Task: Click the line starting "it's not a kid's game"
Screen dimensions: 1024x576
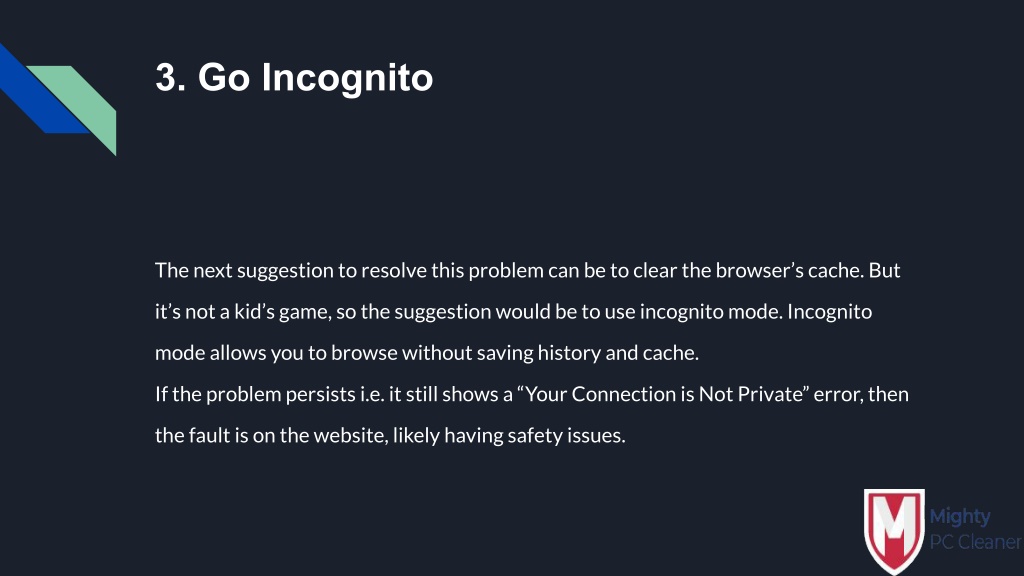Action: [x=513, y=312]
